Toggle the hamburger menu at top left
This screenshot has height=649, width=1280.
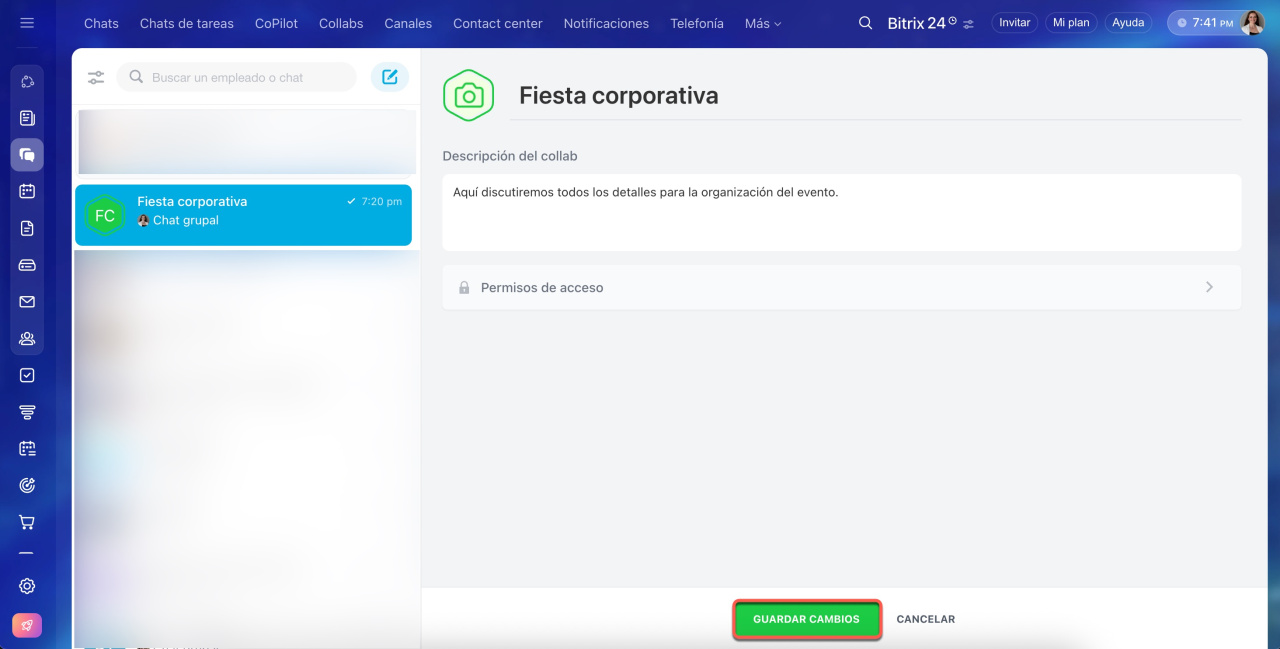tap(27, 23)
